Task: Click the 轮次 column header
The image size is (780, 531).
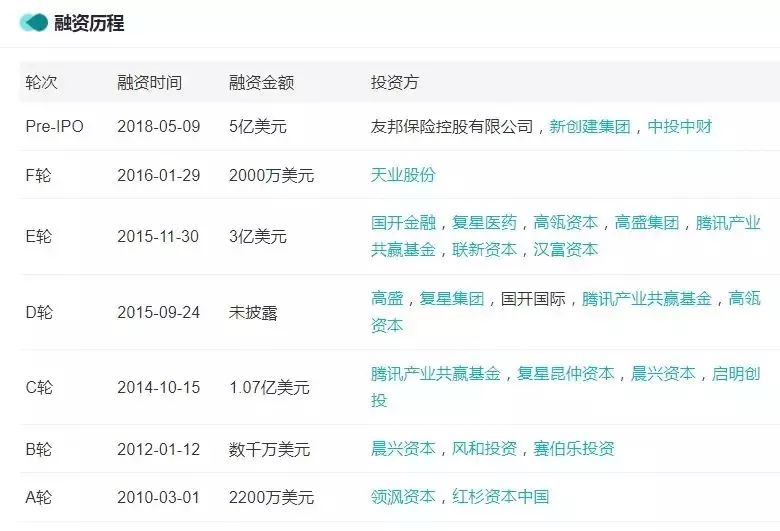Action: pyautogui.click(x=41, y=82)
